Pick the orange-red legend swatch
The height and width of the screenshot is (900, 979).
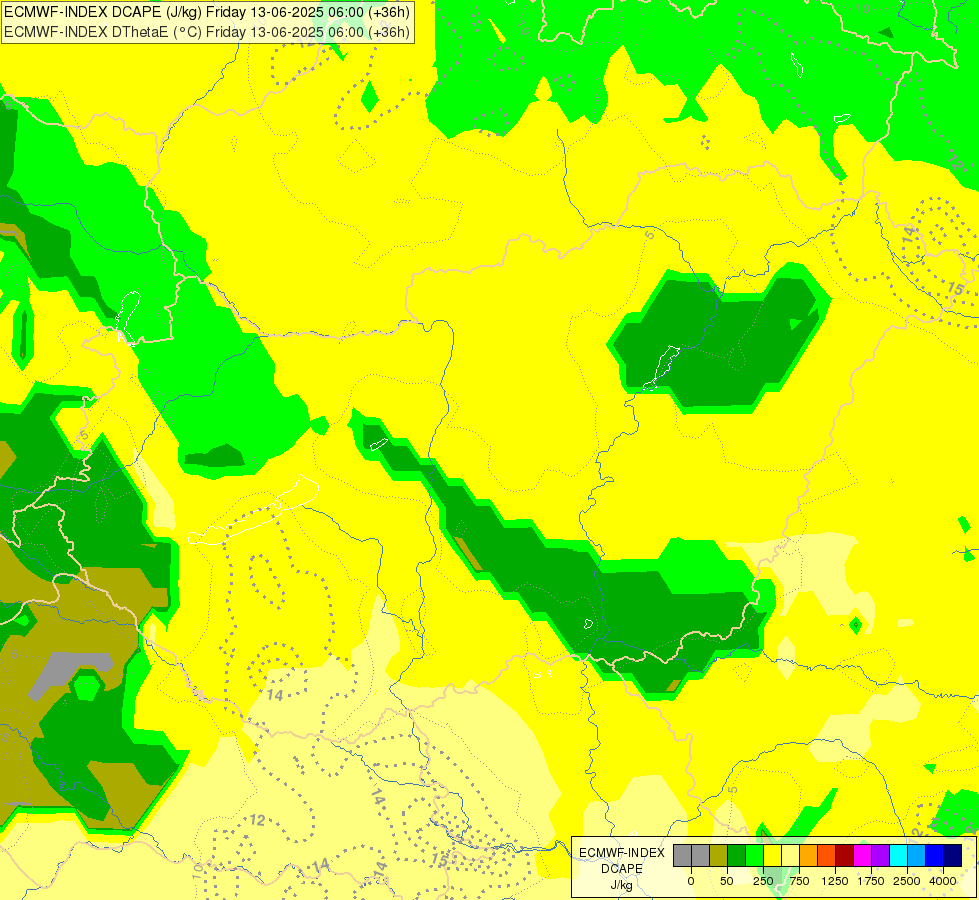click(827, 855)
